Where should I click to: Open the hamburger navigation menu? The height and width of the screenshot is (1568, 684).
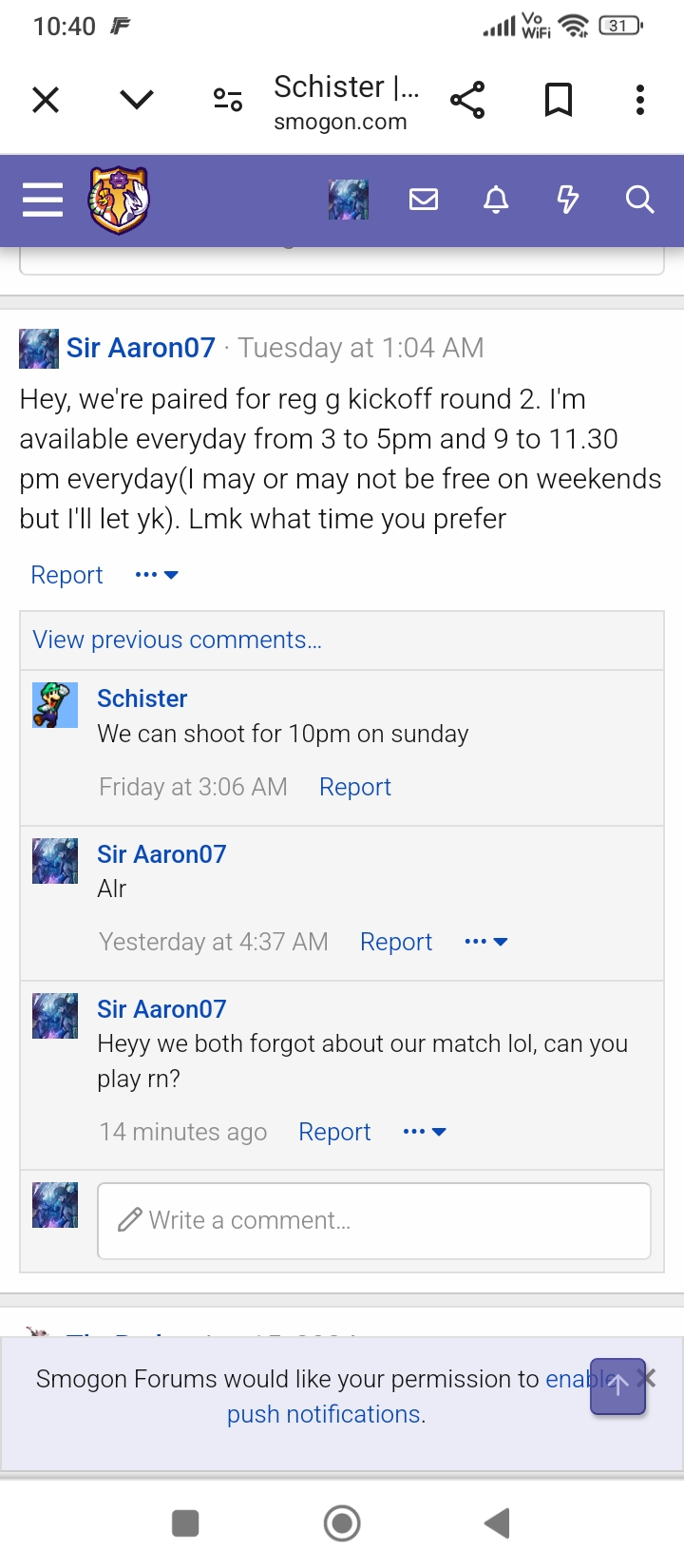(43, 200)
